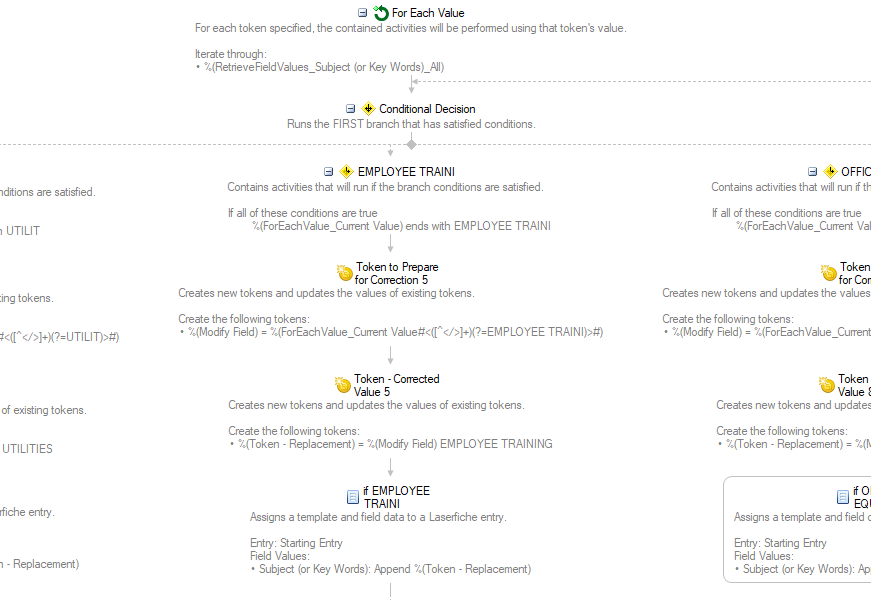This screenshot has width=871, height=600.
Task: Collapse the EMPLOYEE TRAINI branch
Action: coord(328,171)
